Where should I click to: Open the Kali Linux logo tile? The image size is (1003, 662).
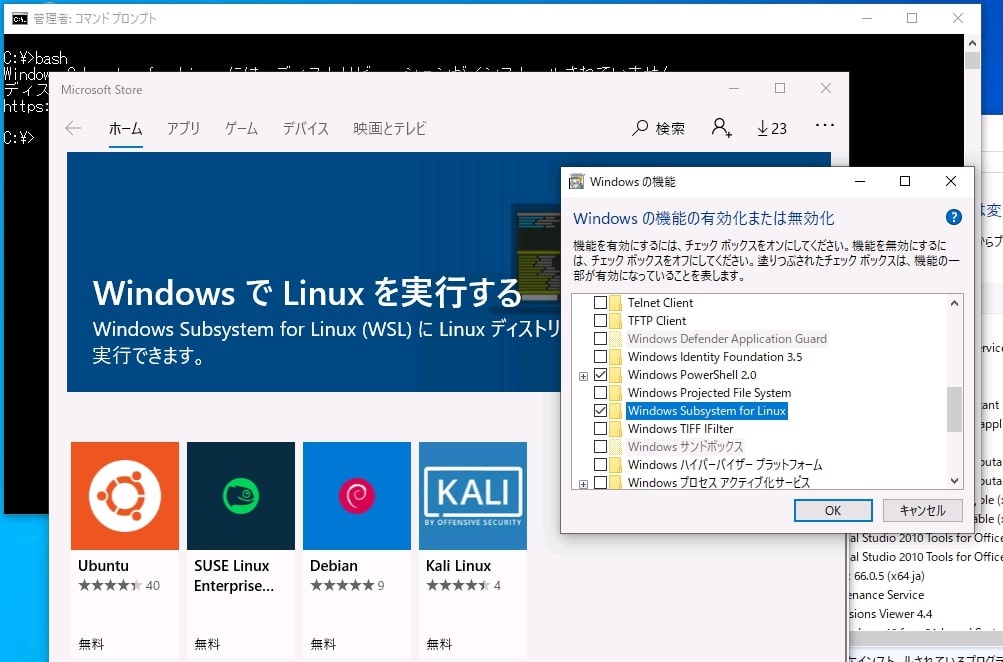pos(473,496)
